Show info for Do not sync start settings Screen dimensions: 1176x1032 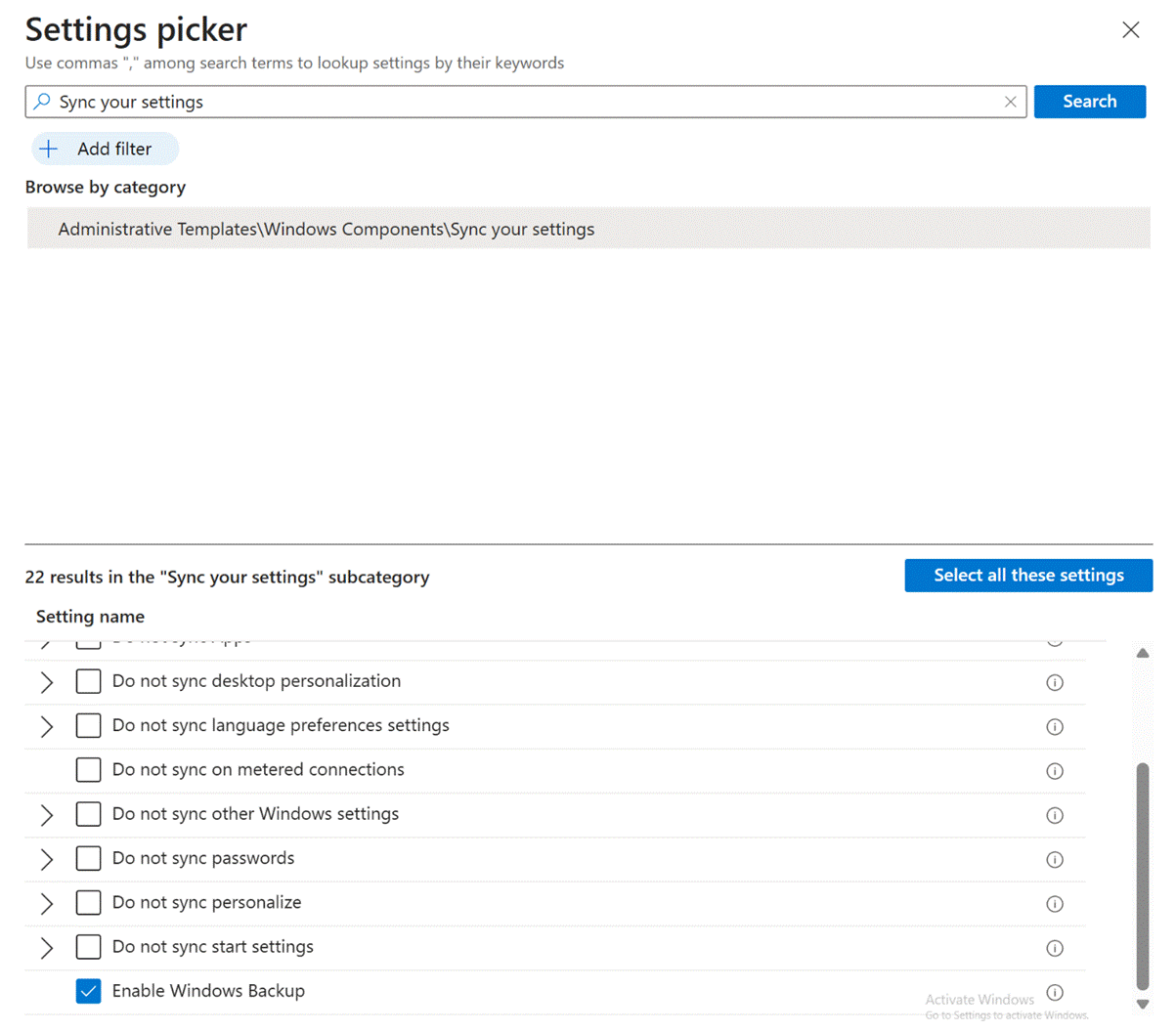(1054, 948)
